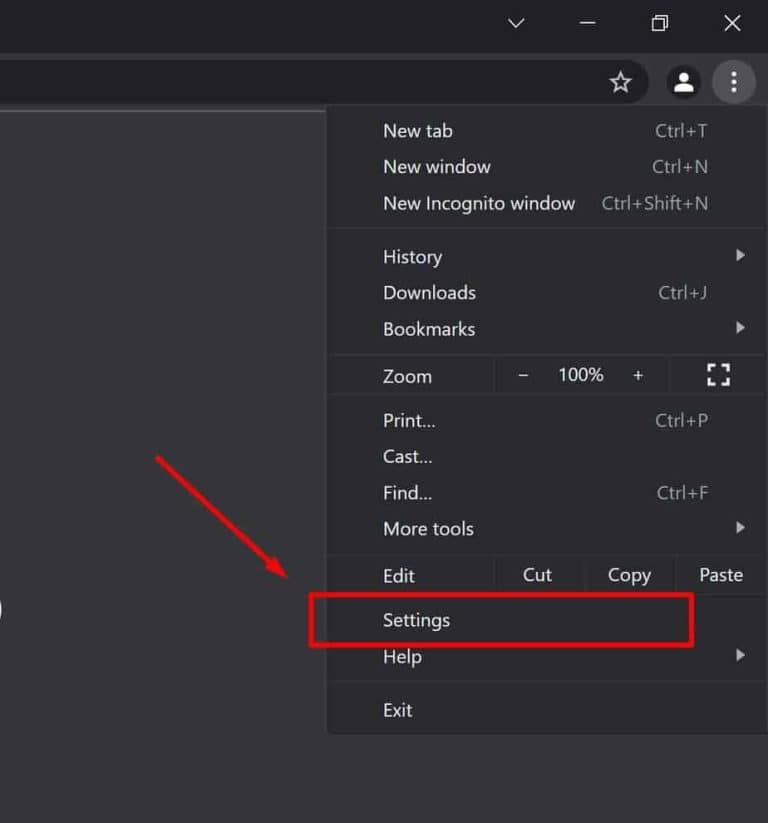Click the bookmark star icon in the address bar
768x823 pixels.
point(621,82)
